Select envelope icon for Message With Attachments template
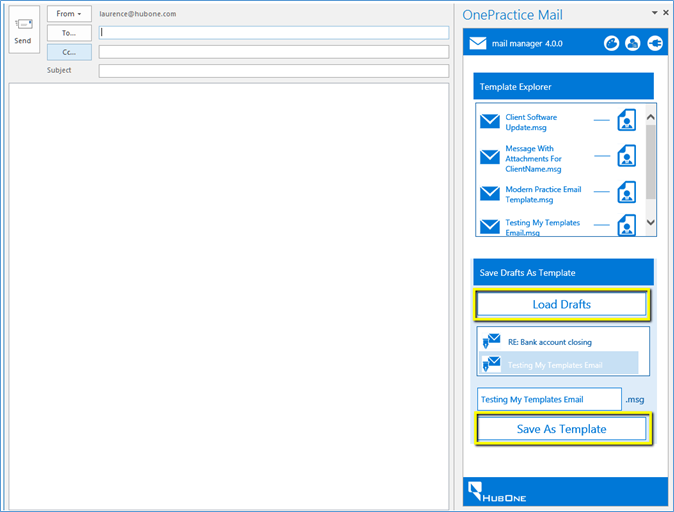 coord(490,157)
